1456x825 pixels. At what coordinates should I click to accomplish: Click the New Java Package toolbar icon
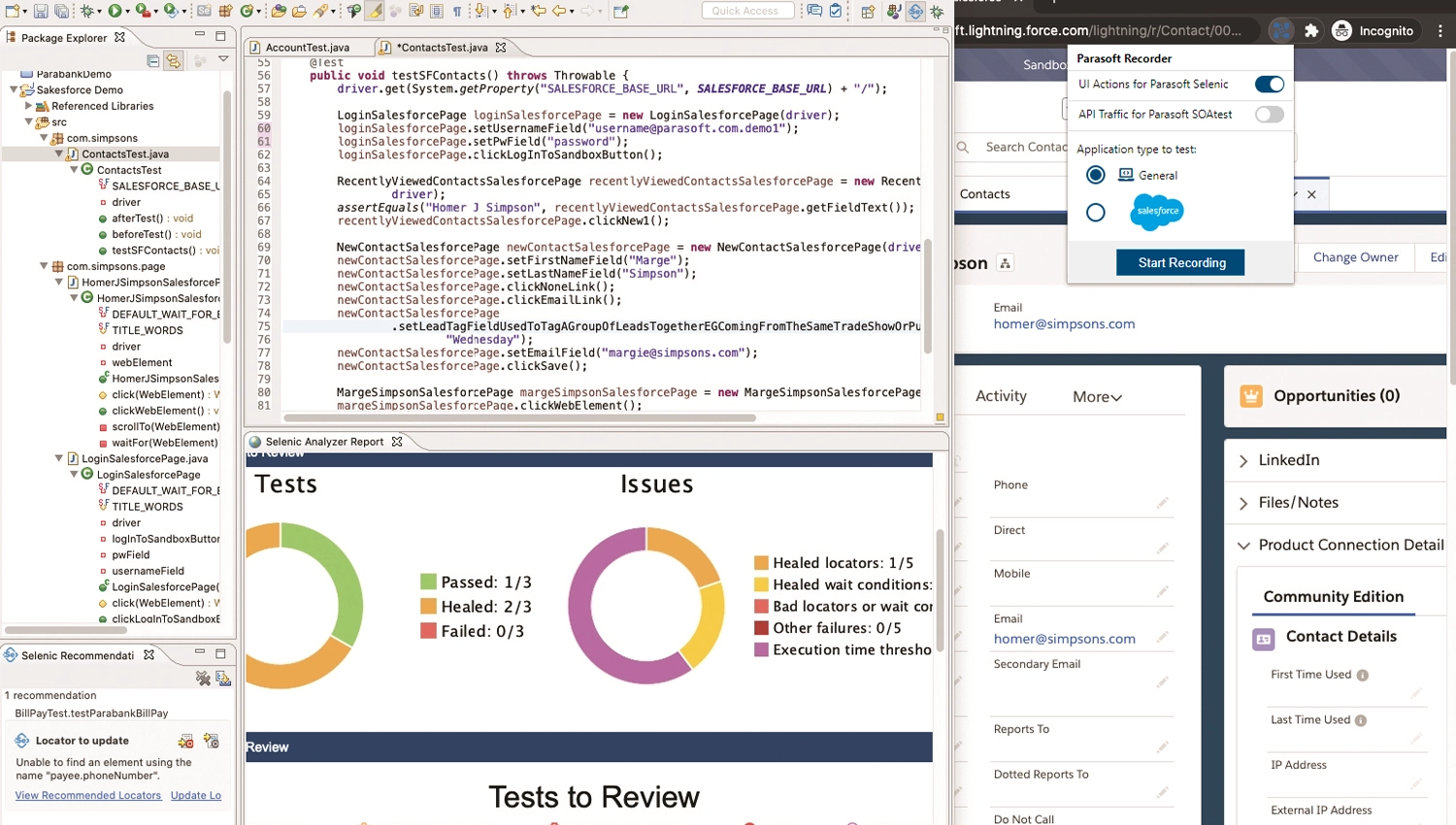pyautogui.click(x=225, y=12)
